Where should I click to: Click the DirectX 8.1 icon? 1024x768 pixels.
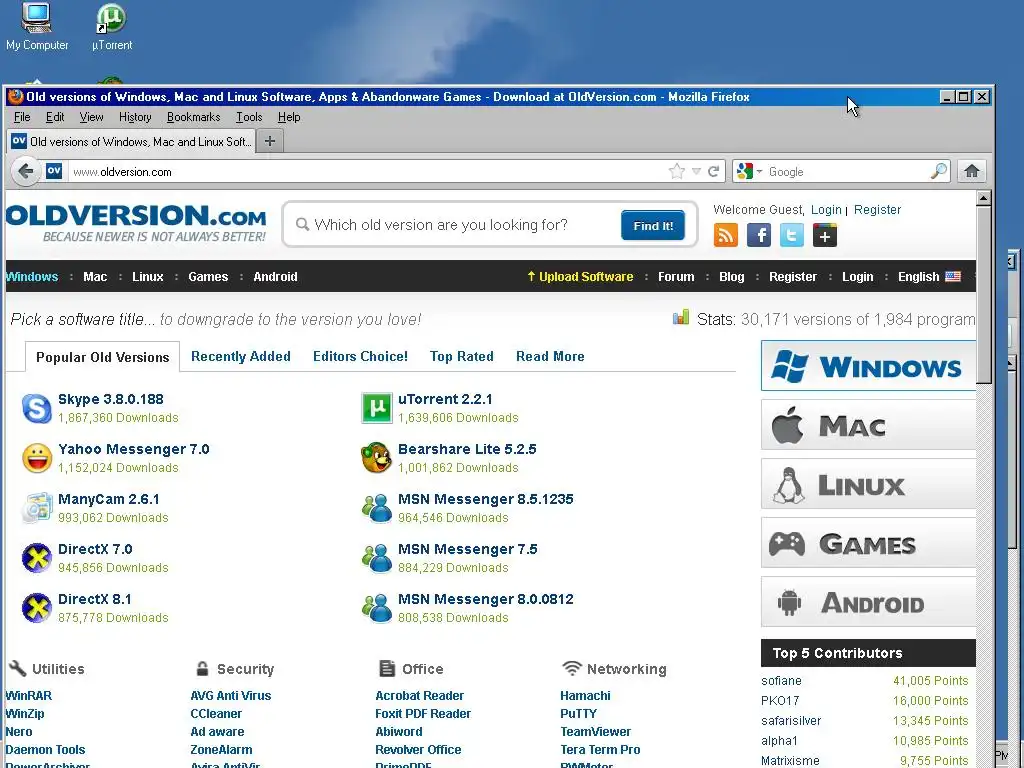tap(37, 609)
